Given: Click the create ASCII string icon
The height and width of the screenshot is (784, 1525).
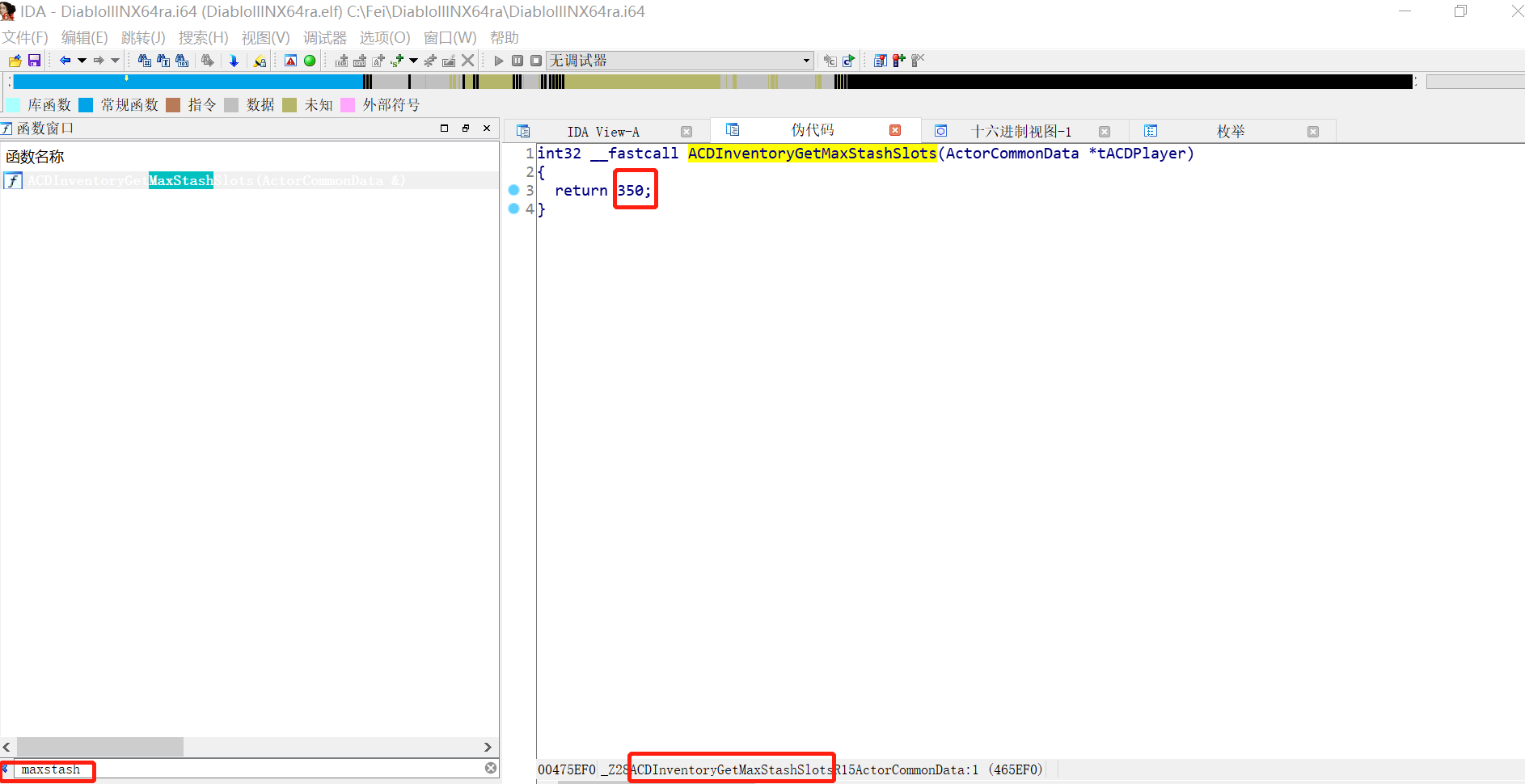Looking at the screenshot, I should pyautogui.click(x=378, y=61).
